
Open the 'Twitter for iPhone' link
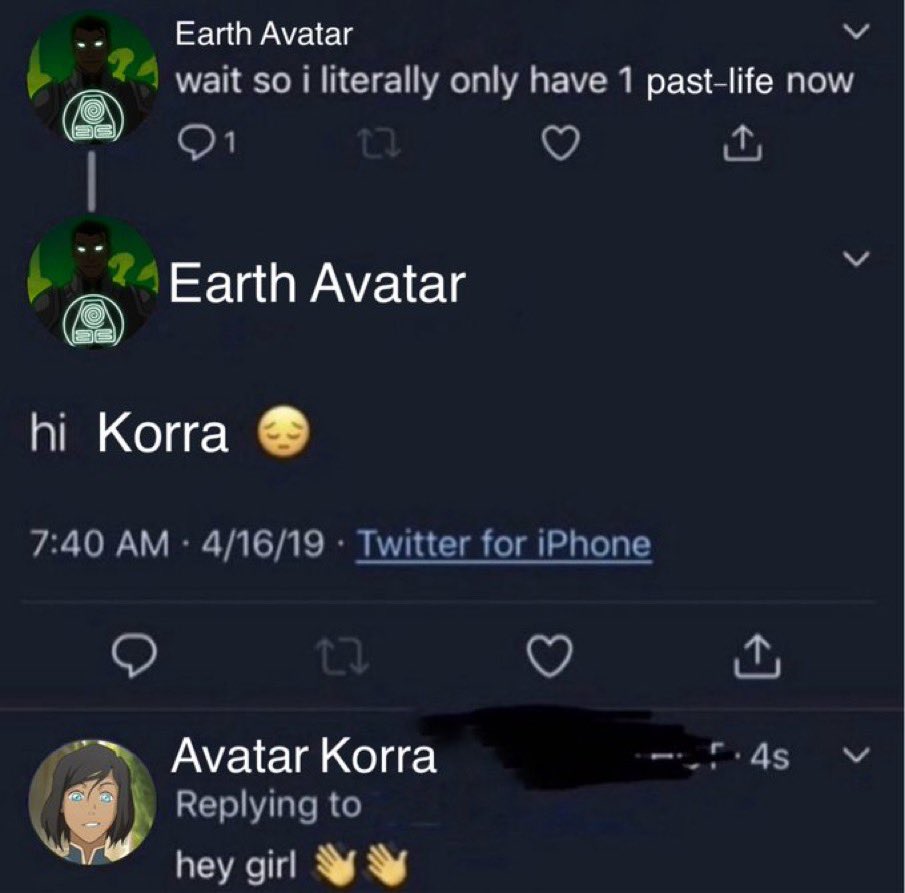[504, 545]
